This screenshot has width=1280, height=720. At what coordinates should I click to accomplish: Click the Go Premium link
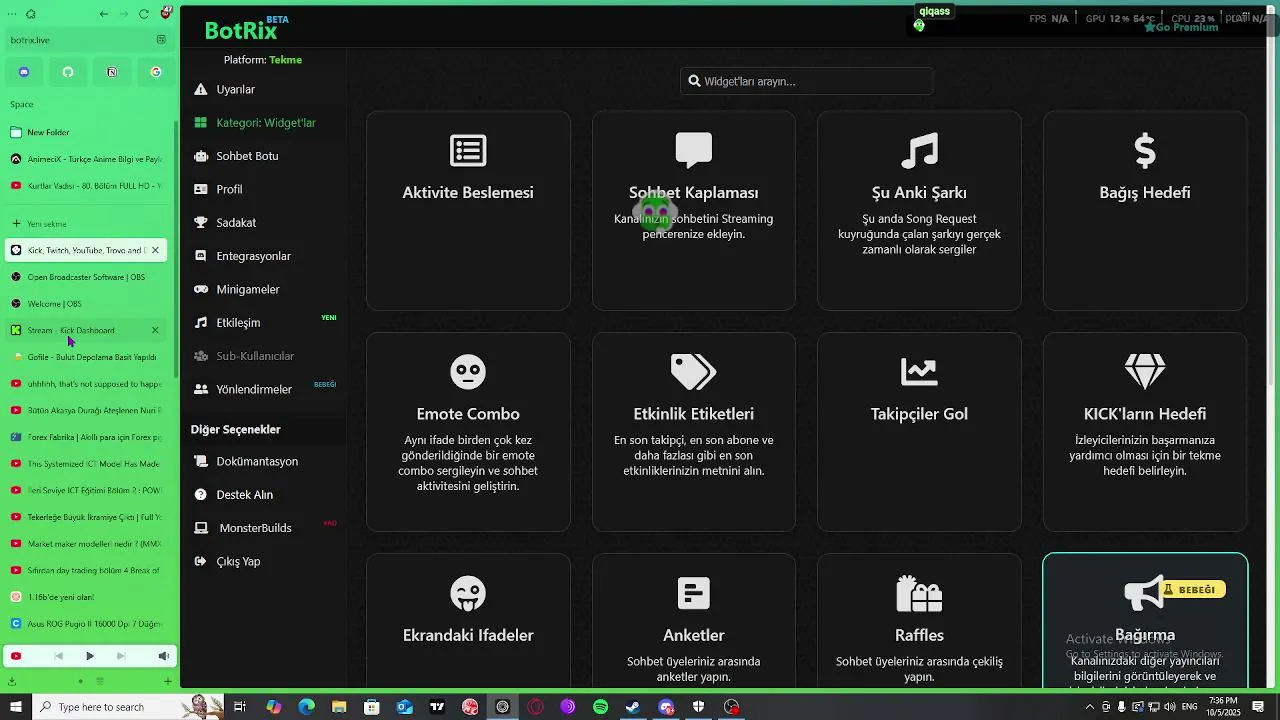(1181, 28)
